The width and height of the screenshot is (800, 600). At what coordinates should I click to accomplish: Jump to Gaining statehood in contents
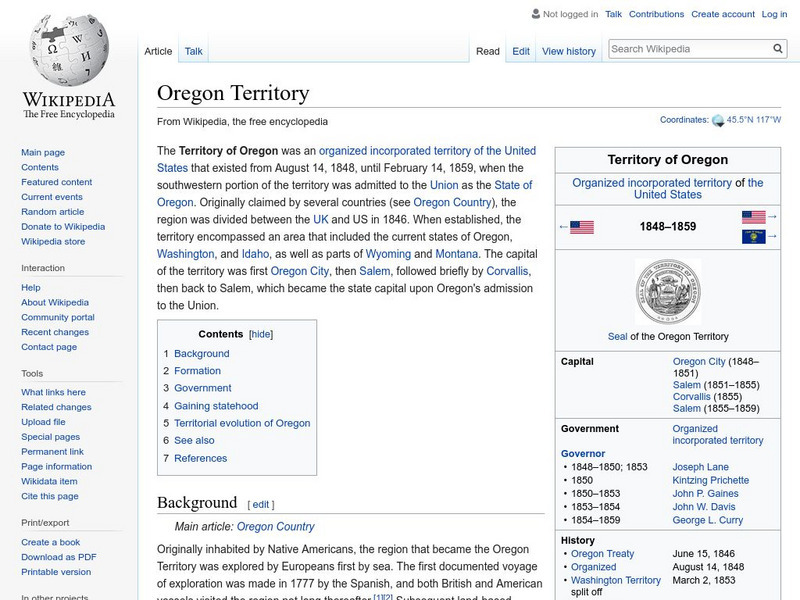point(216,406)
